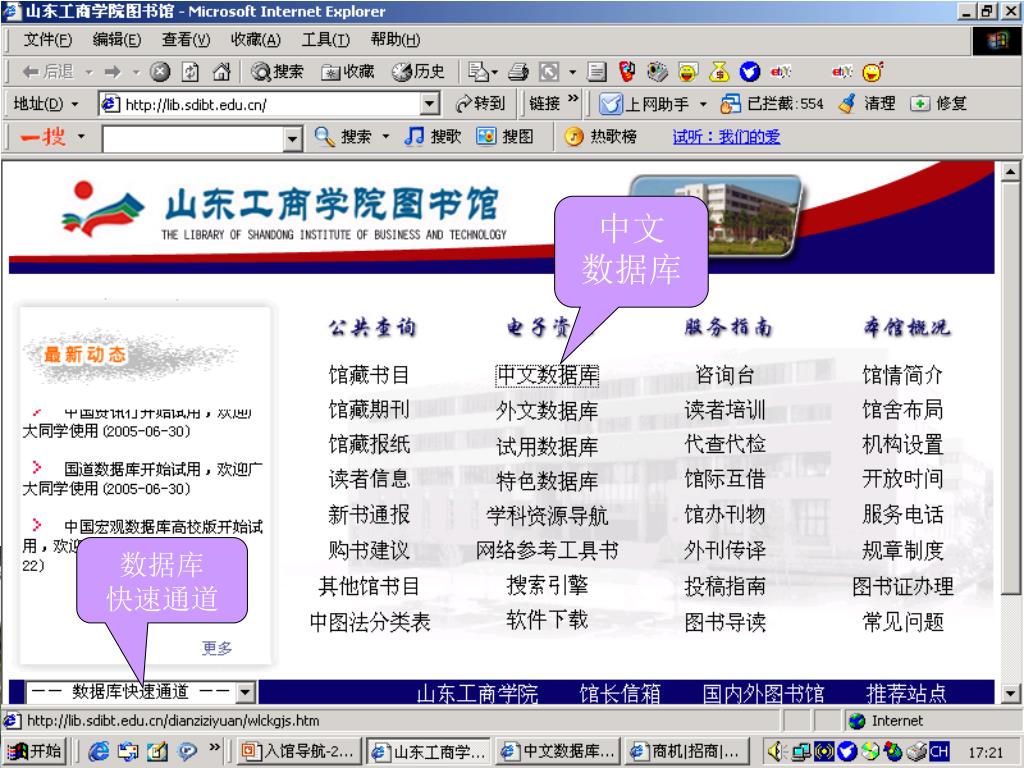
Task: Click the 一搜 logo button
Action: [x=43, y=136]
